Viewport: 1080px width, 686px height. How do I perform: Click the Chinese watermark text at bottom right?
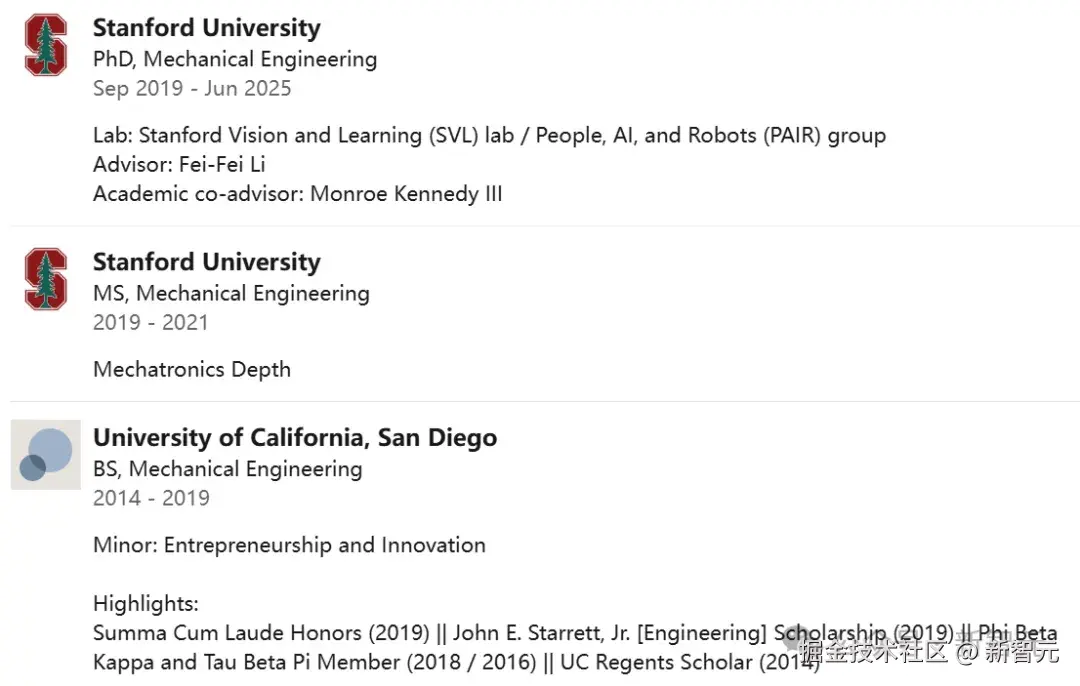click(928, 653)
